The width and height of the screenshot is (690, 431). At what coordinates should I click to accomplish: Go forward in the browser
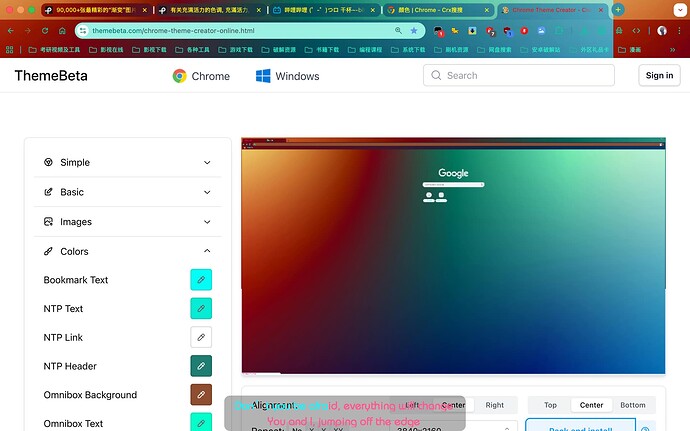[x=28, y=31]
